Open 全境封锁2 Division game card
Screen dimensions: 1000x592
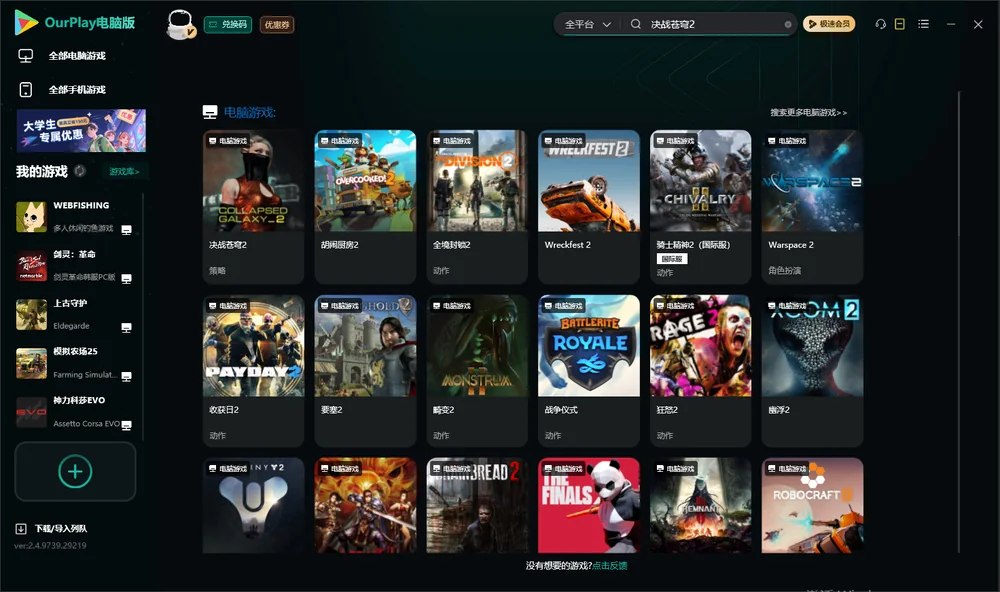(477, 207)
